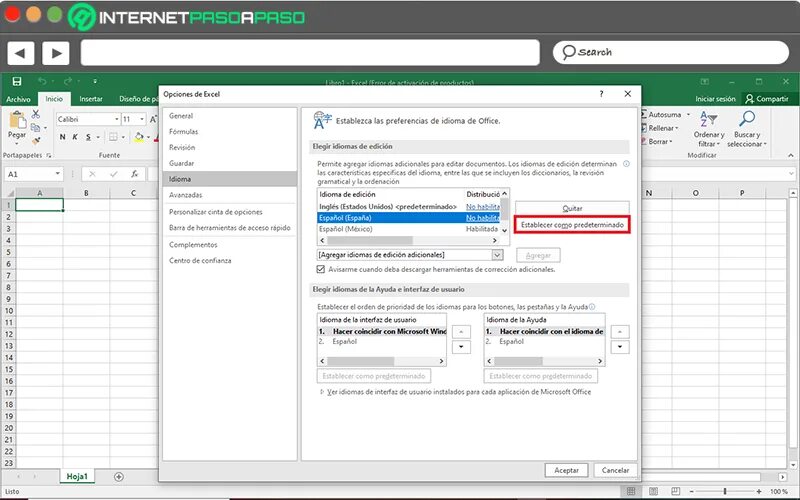Click the Ordenar y filtrar icon
The width and height of the screenshot is (800, 500).
point(709,119)
